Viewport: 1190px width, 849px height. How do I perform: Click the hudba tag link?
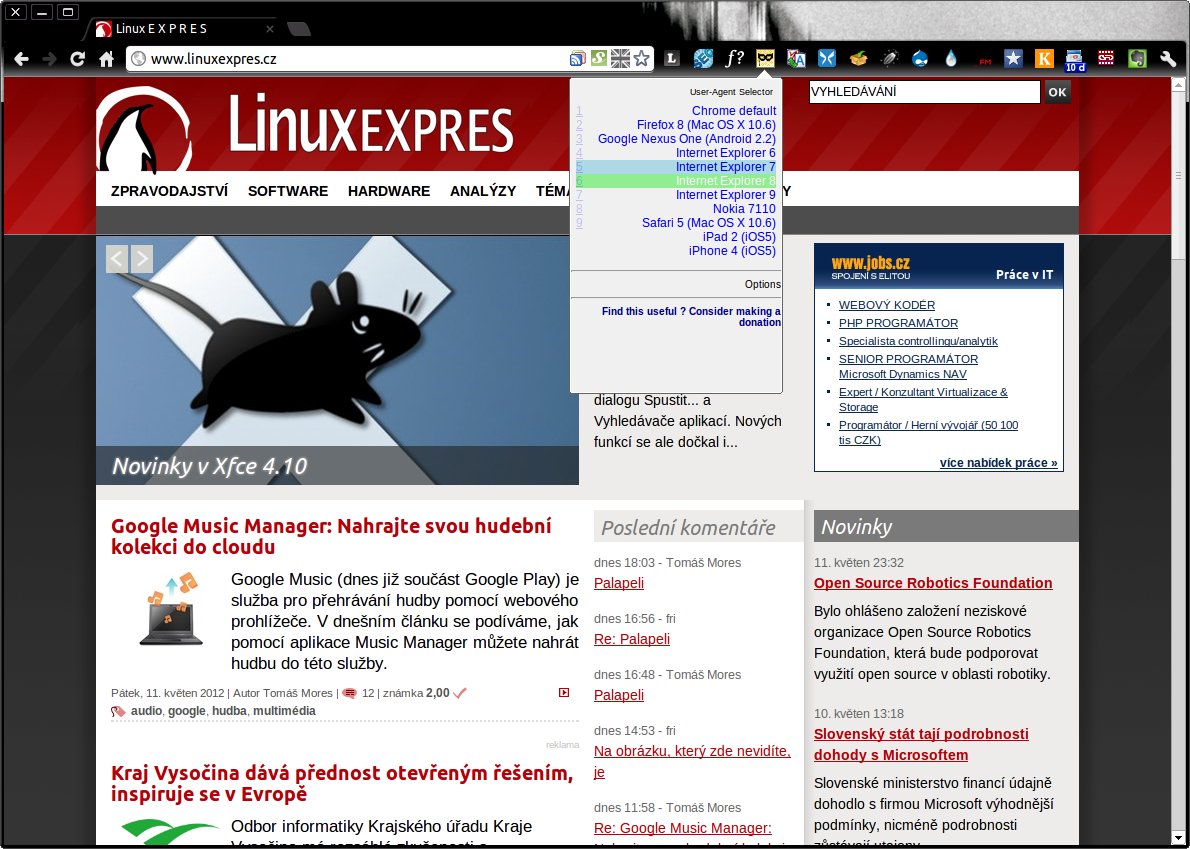(x=229, y=711)
